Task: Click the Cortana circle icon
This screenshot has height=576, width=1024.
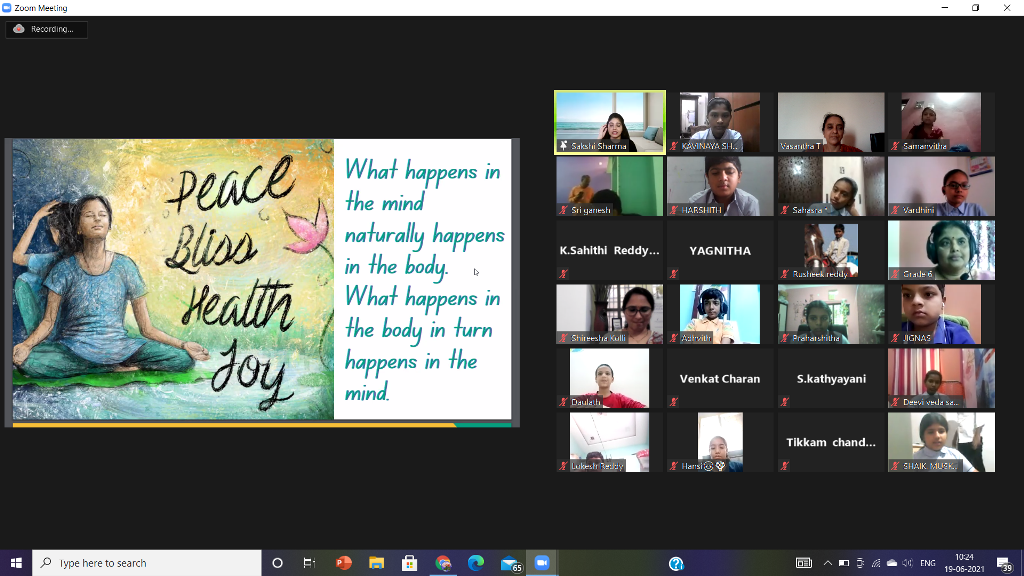Action: (277, 563)
